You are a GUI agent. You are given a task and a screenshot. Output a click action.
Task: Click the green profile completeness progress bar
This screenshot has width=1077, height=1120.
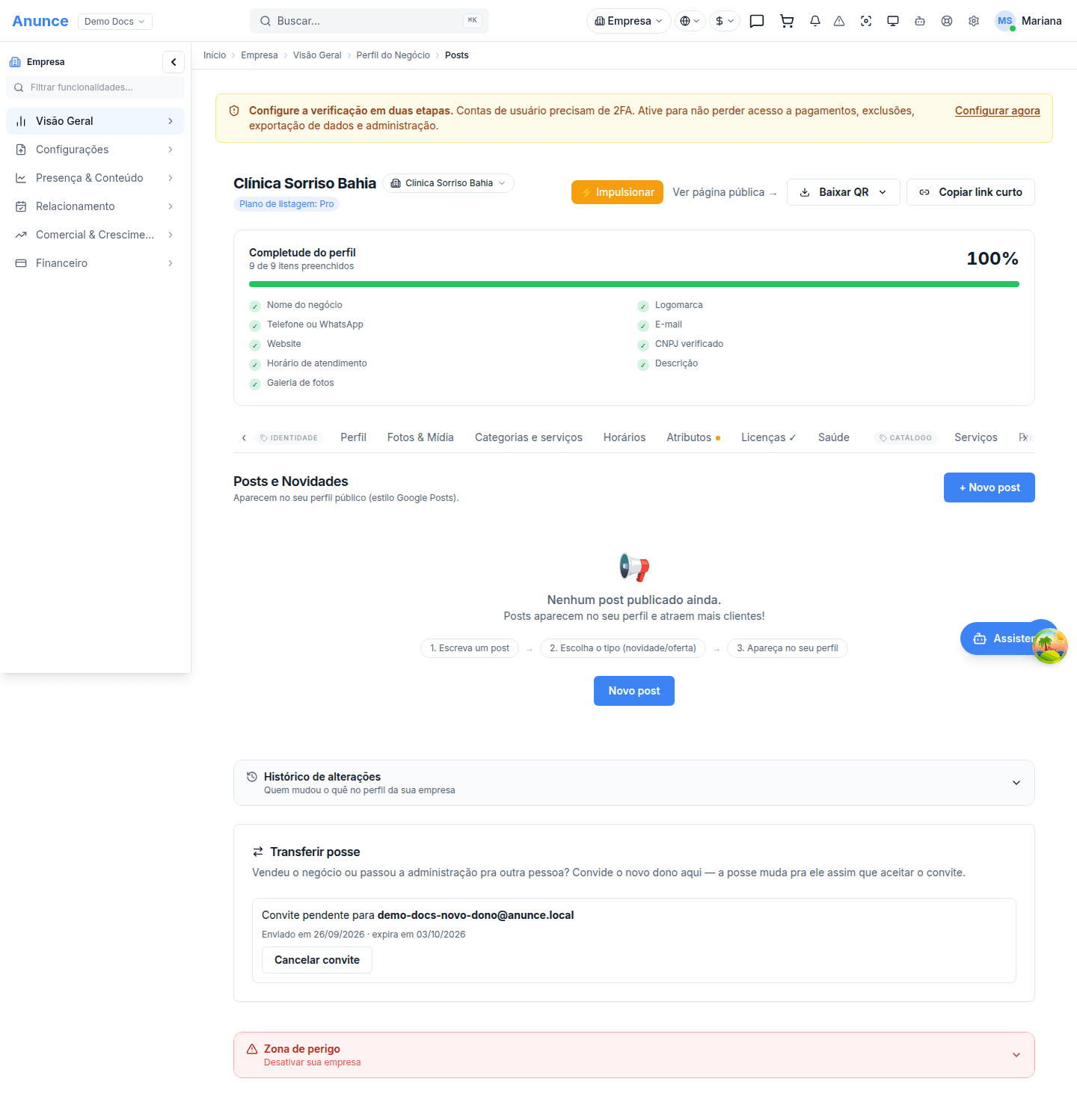[x=634, y=284]
